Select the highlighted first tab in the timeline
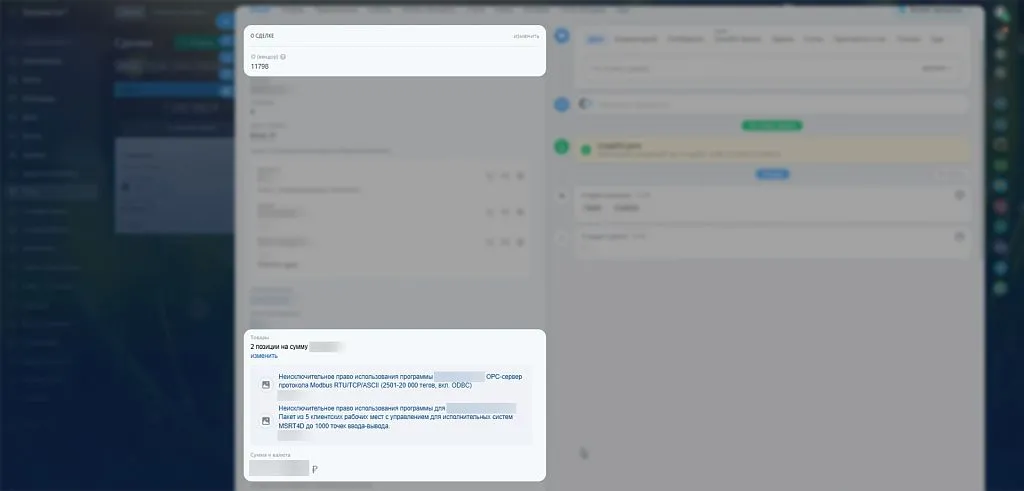 (x=596, y=39)
